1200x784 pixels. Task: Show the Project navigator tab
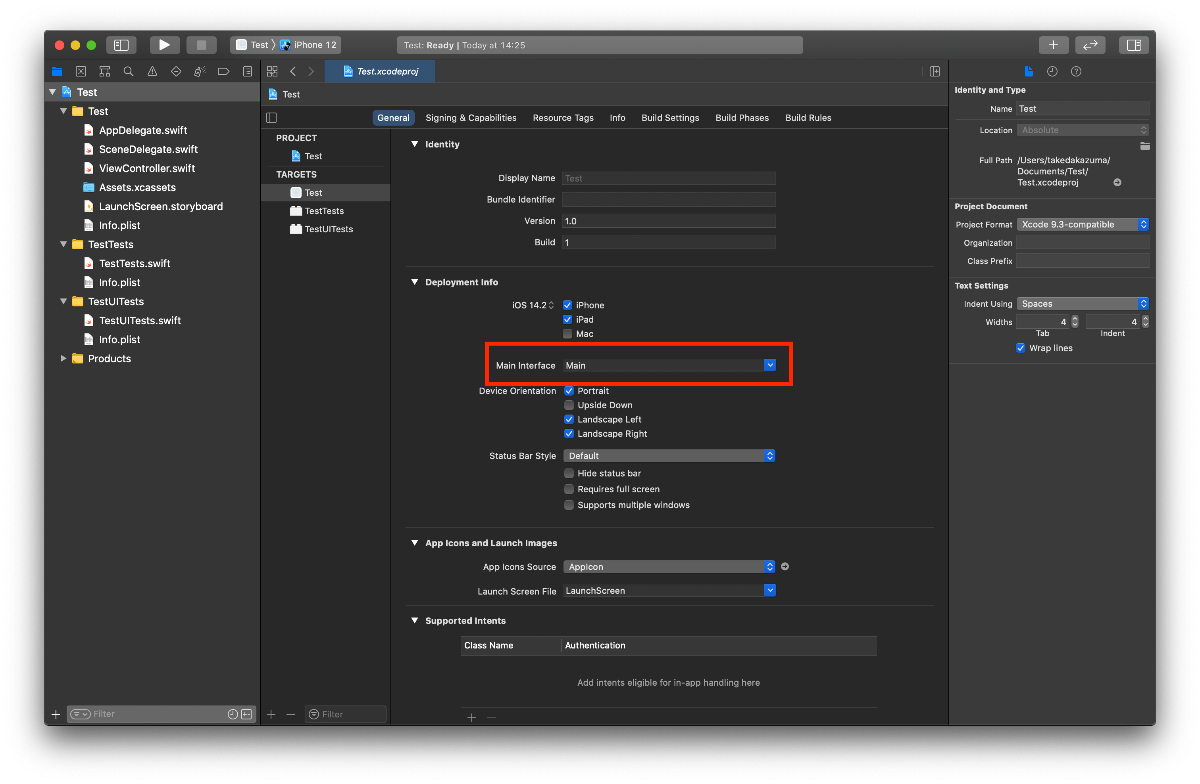pos(56,72)
